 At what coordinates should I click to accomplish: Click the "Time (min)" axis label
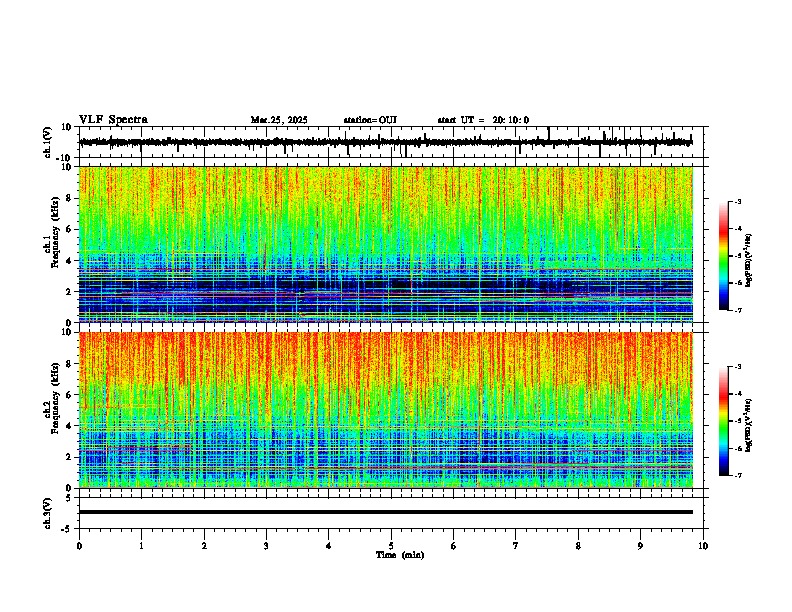[x=400, y=555]
